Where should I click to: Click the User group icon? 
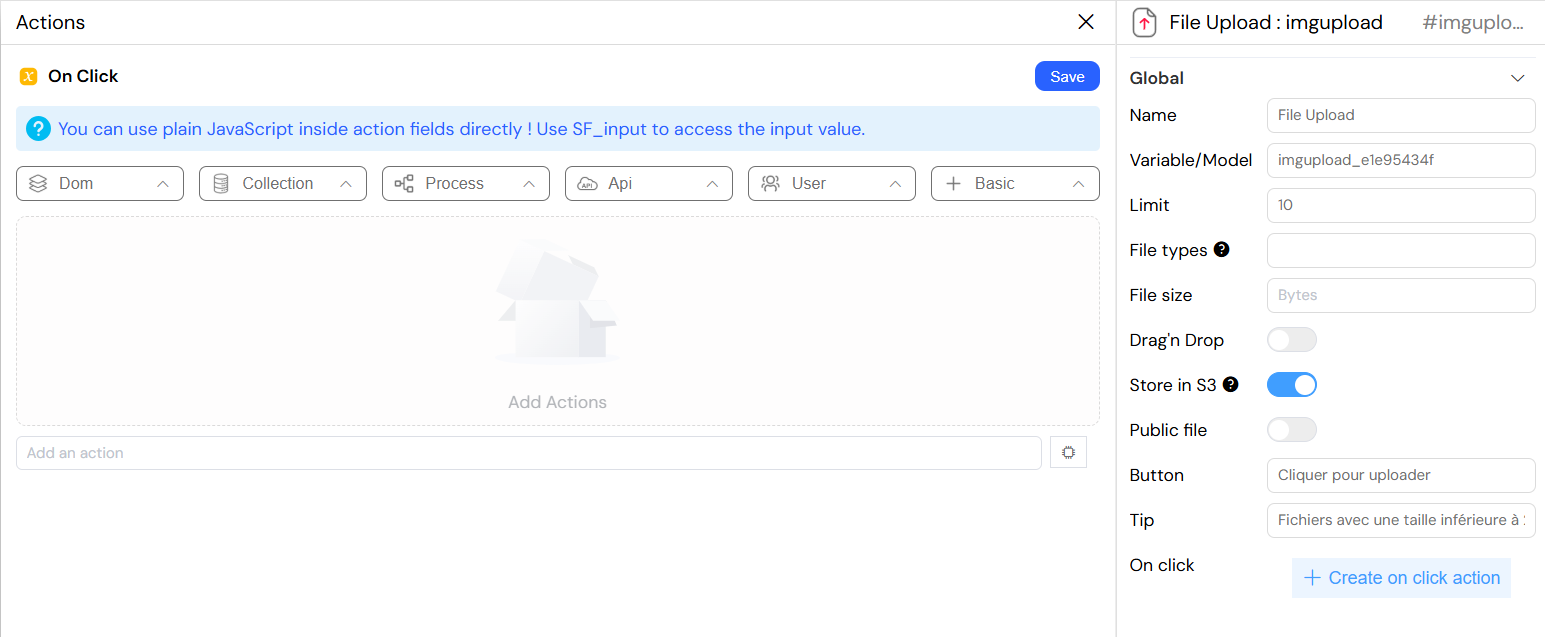click(770, 184)
